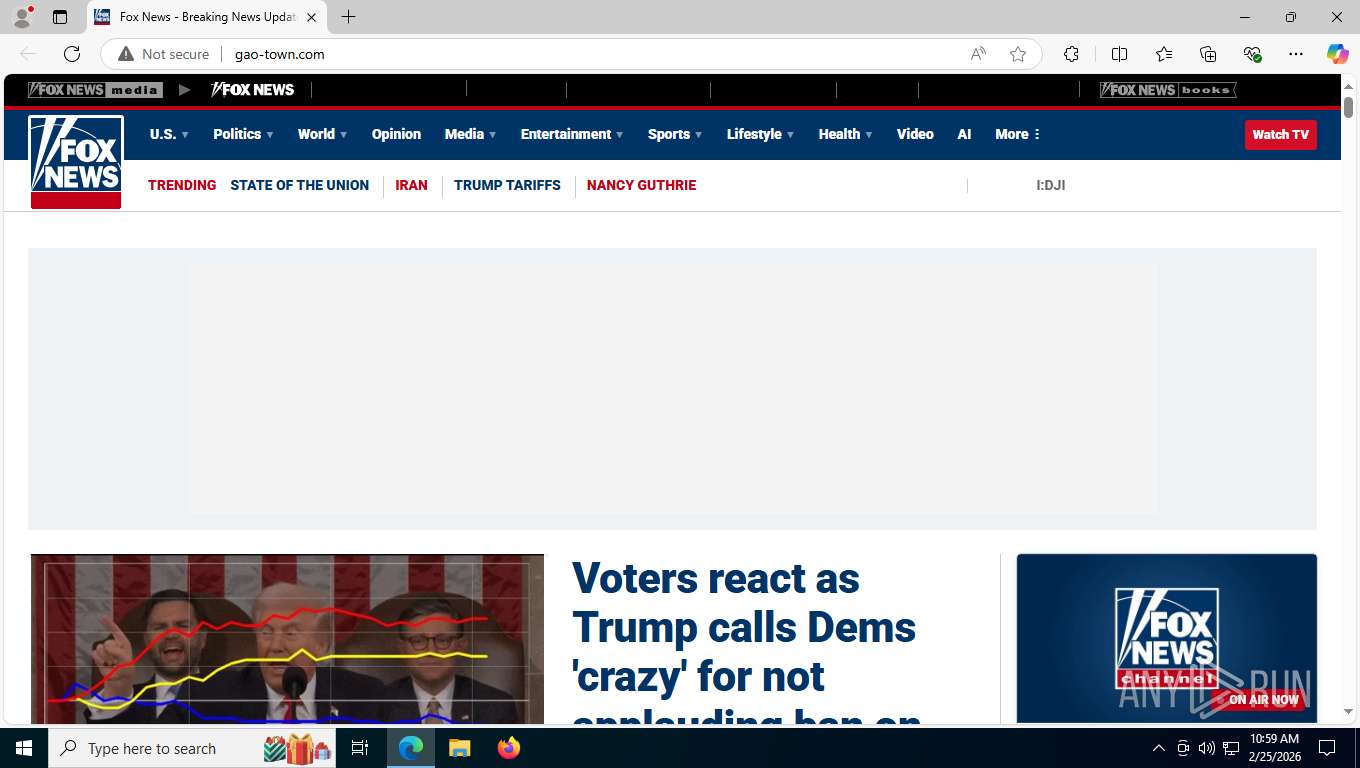Open Windows Start menu
The height and width of the screenshot is (768, 1360).
[24, 748]
